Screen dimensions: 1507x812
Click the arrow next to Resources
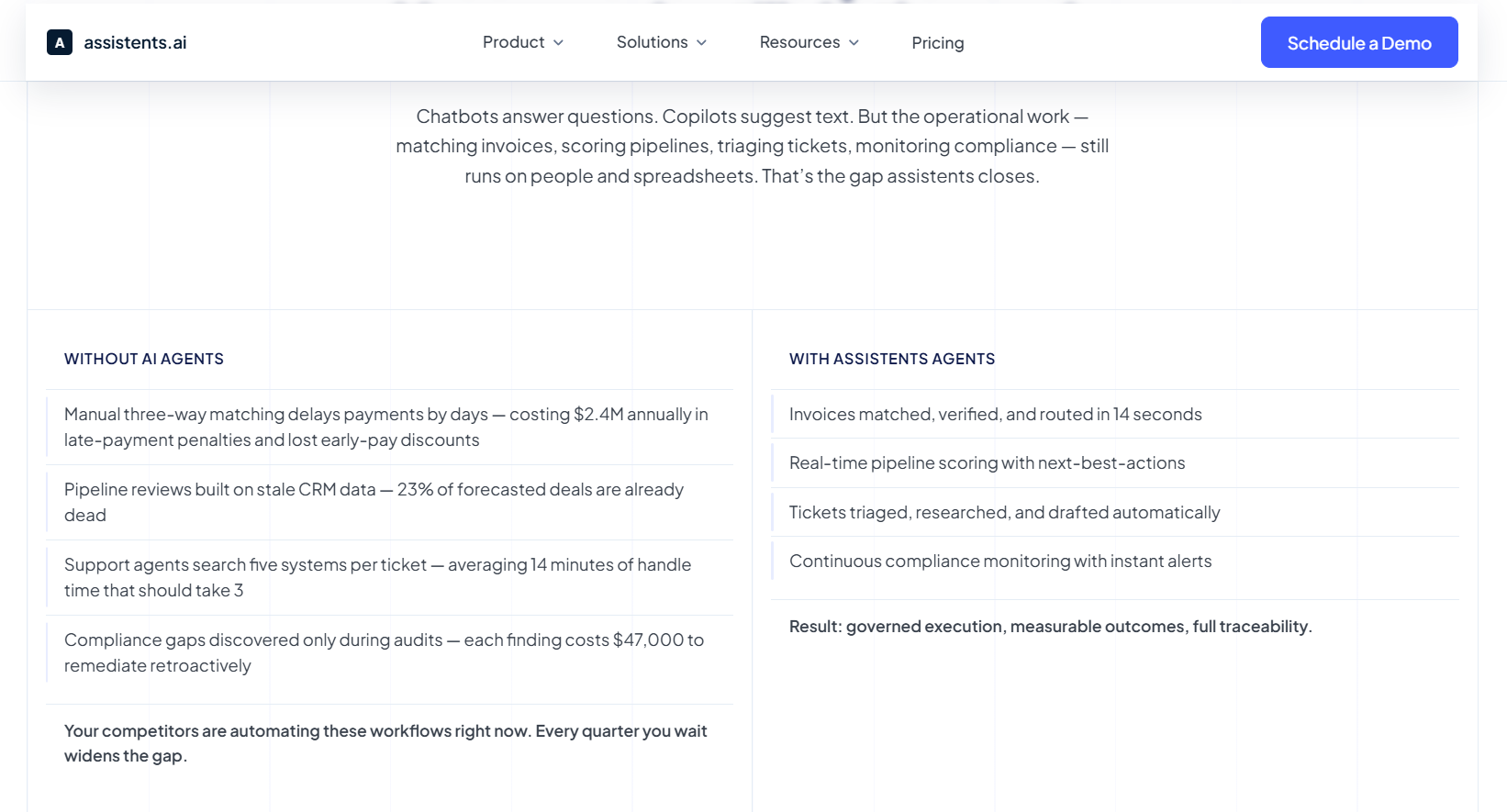click(854, 43)
